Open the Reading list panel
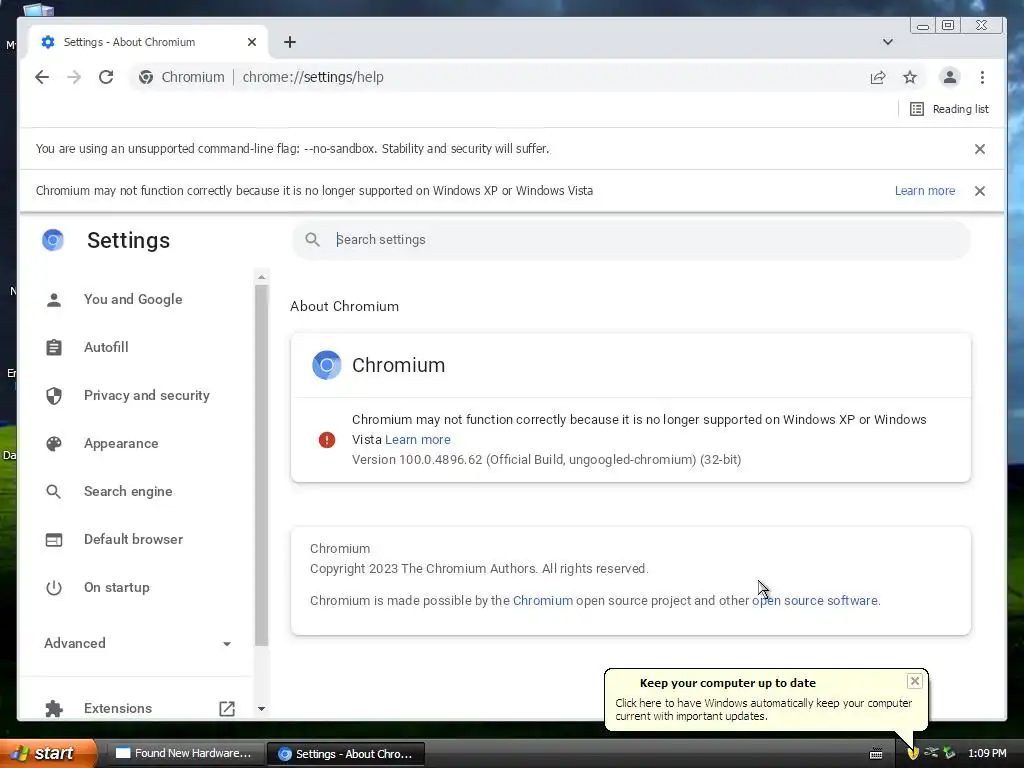The image size is (1024, 768). (x=949, y=109)
